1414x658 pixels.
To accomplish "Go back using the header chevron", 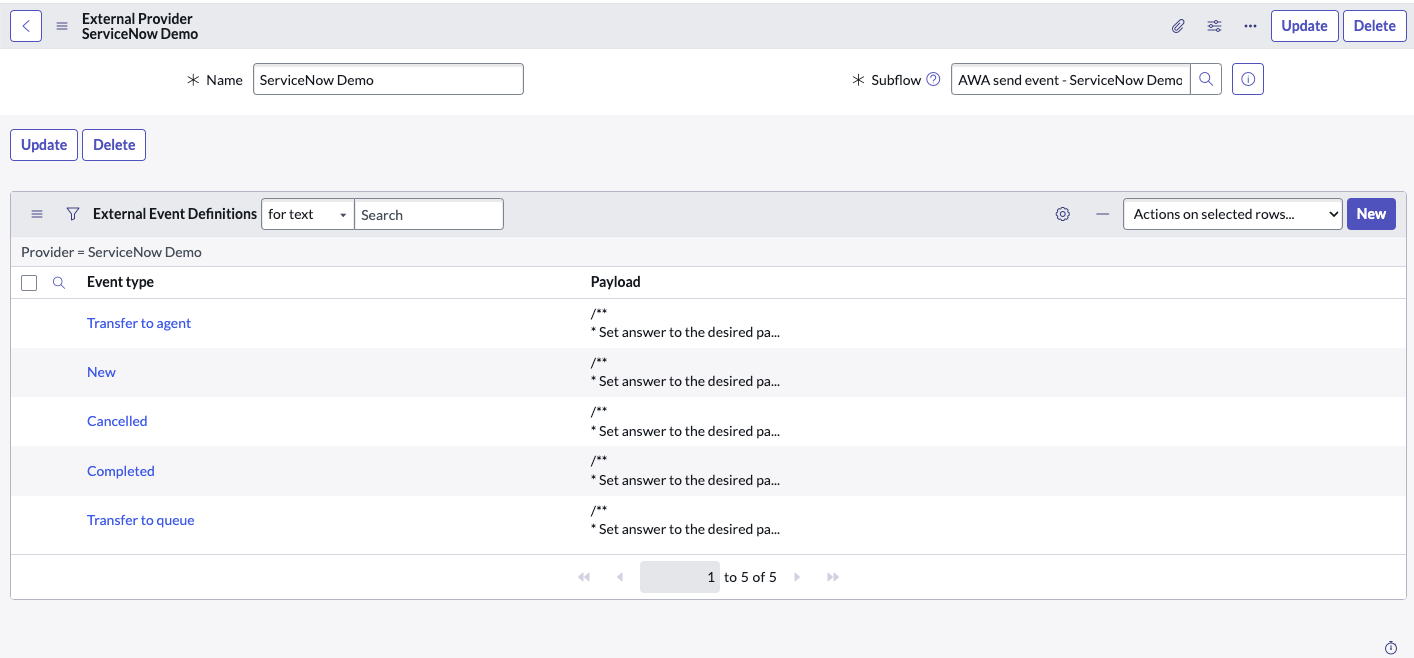I will point(26,26).
